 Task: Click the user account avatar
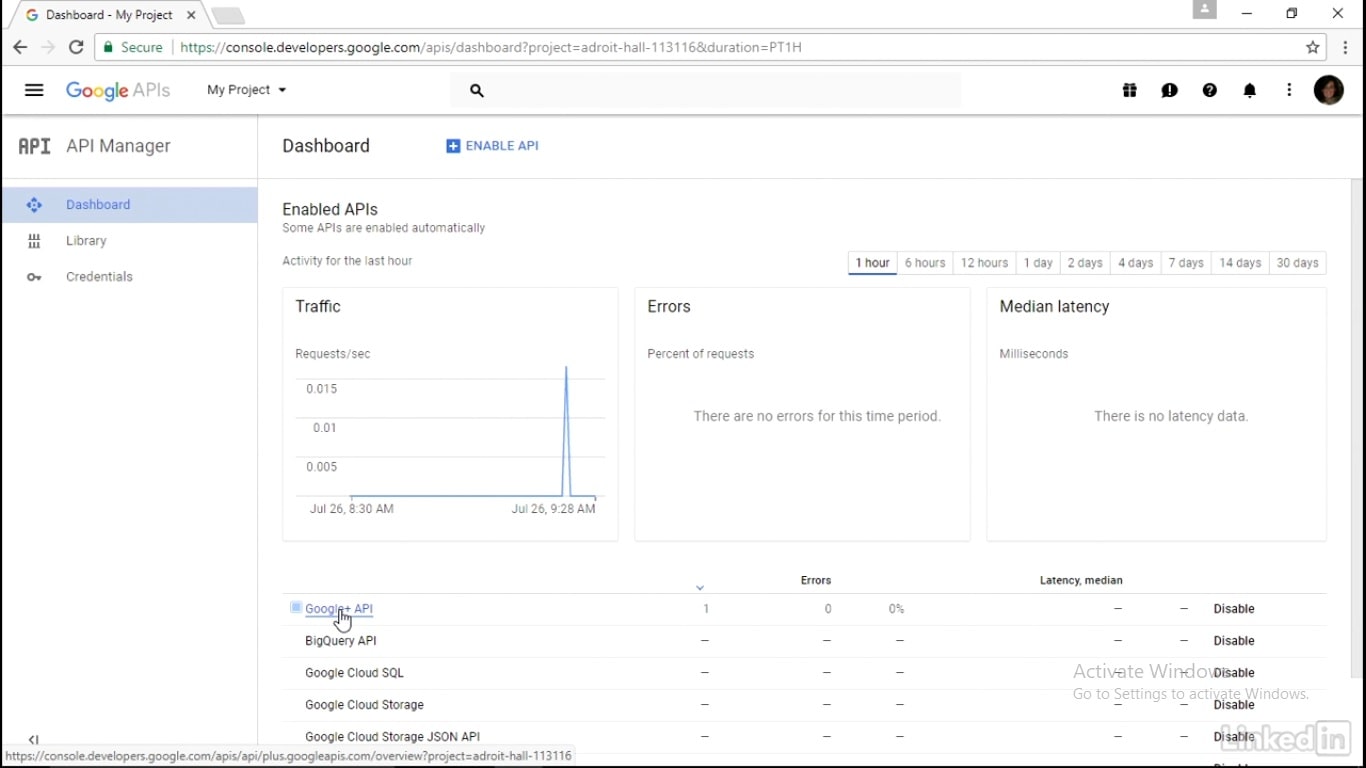1329,90
